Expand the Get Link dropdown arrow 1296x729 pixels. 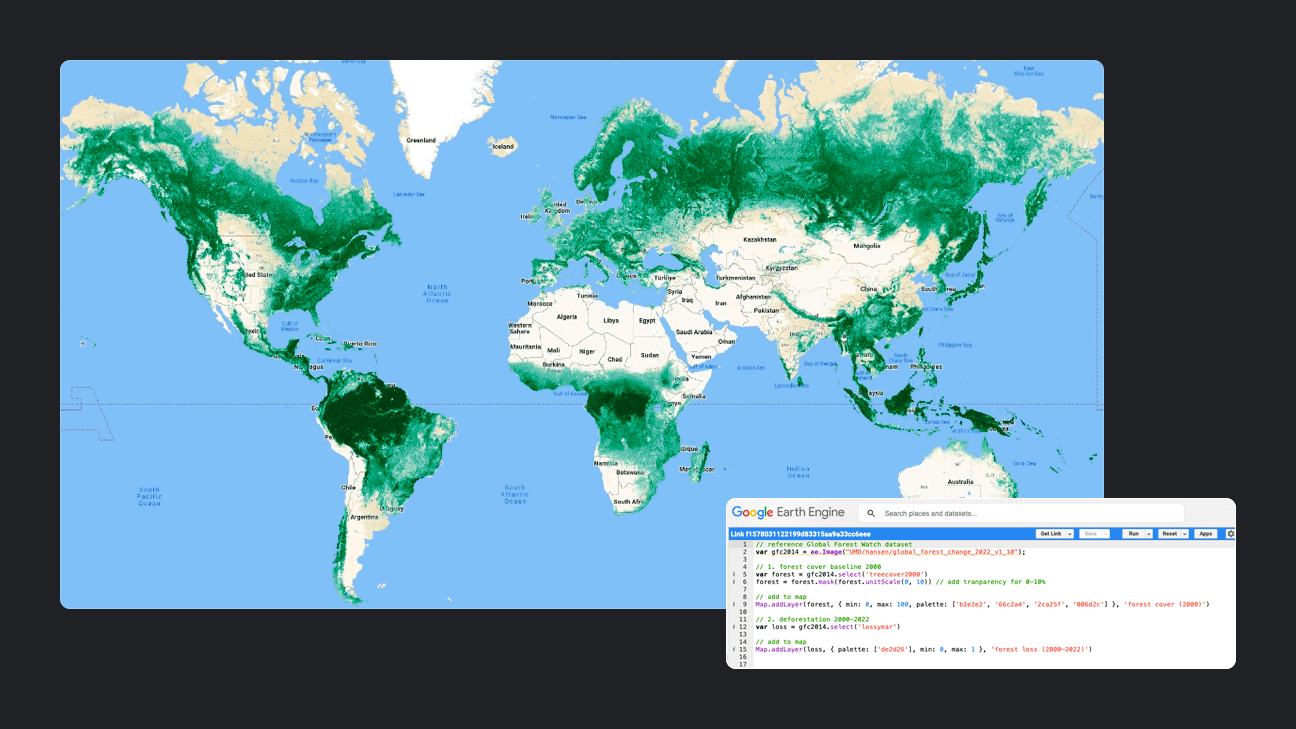pyautogui.click(x=1069, y=534)
